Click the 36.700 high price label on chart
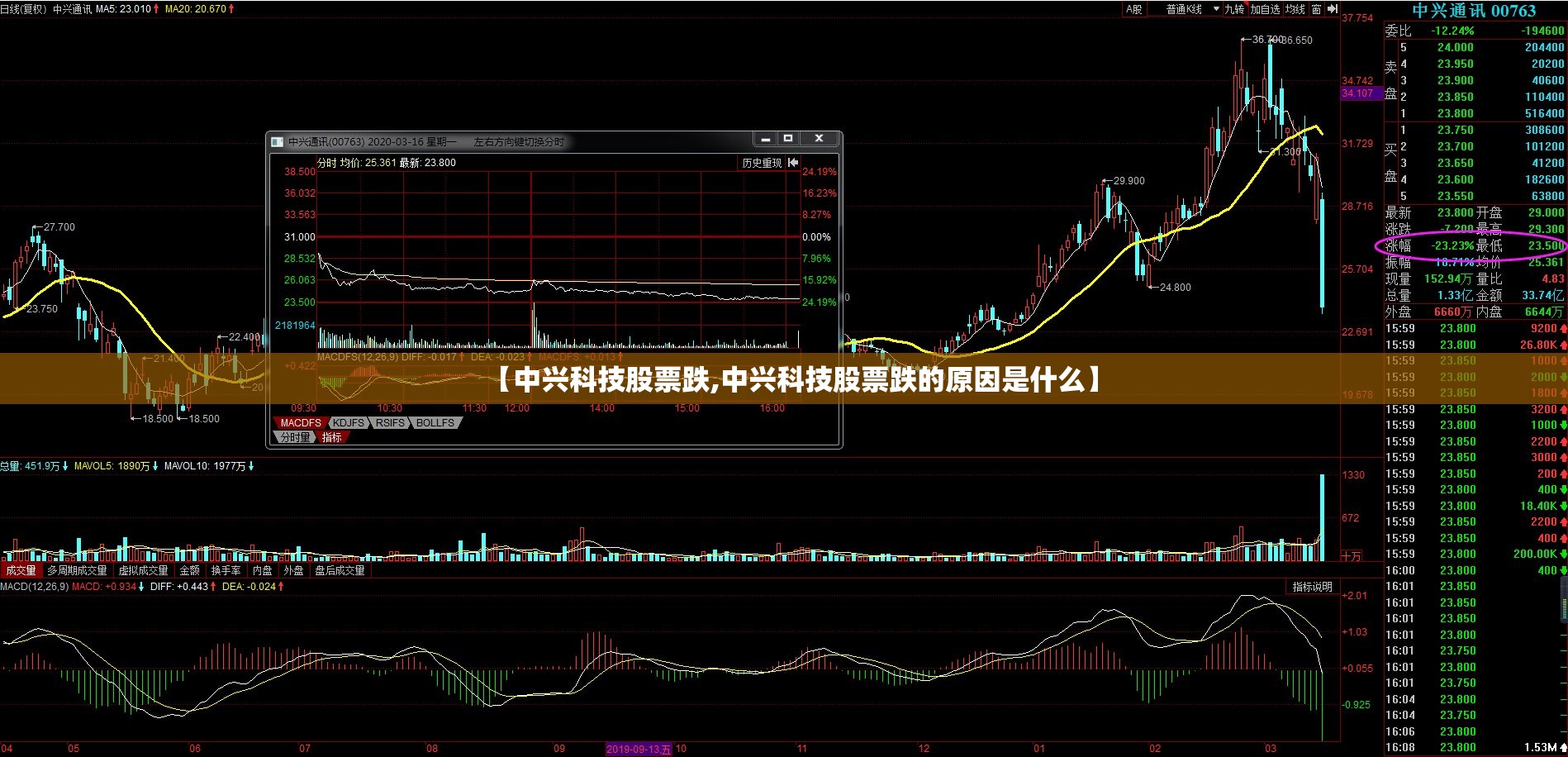This screenshot has width=1568, height=757. click(x=1266, y=40)
